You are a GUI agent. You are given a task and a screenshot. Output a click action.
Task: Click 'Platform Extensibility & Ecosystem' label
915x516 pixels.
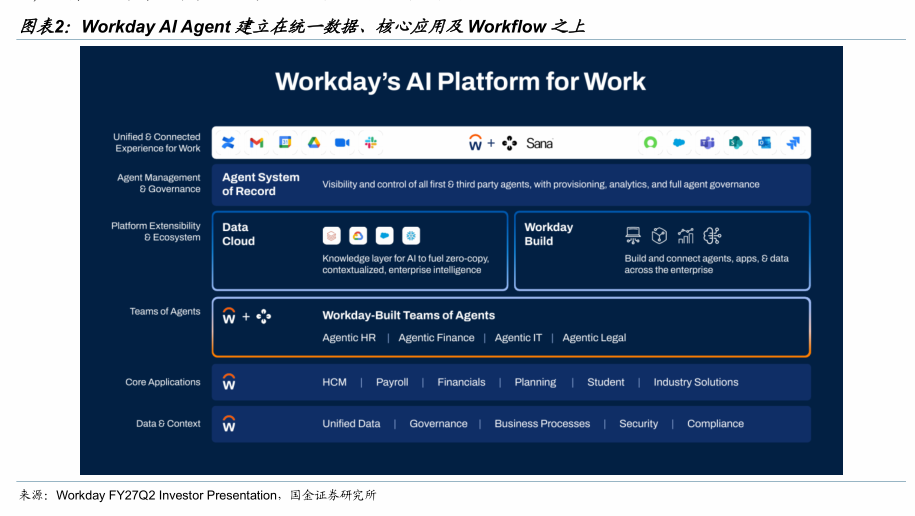(156, 231)
